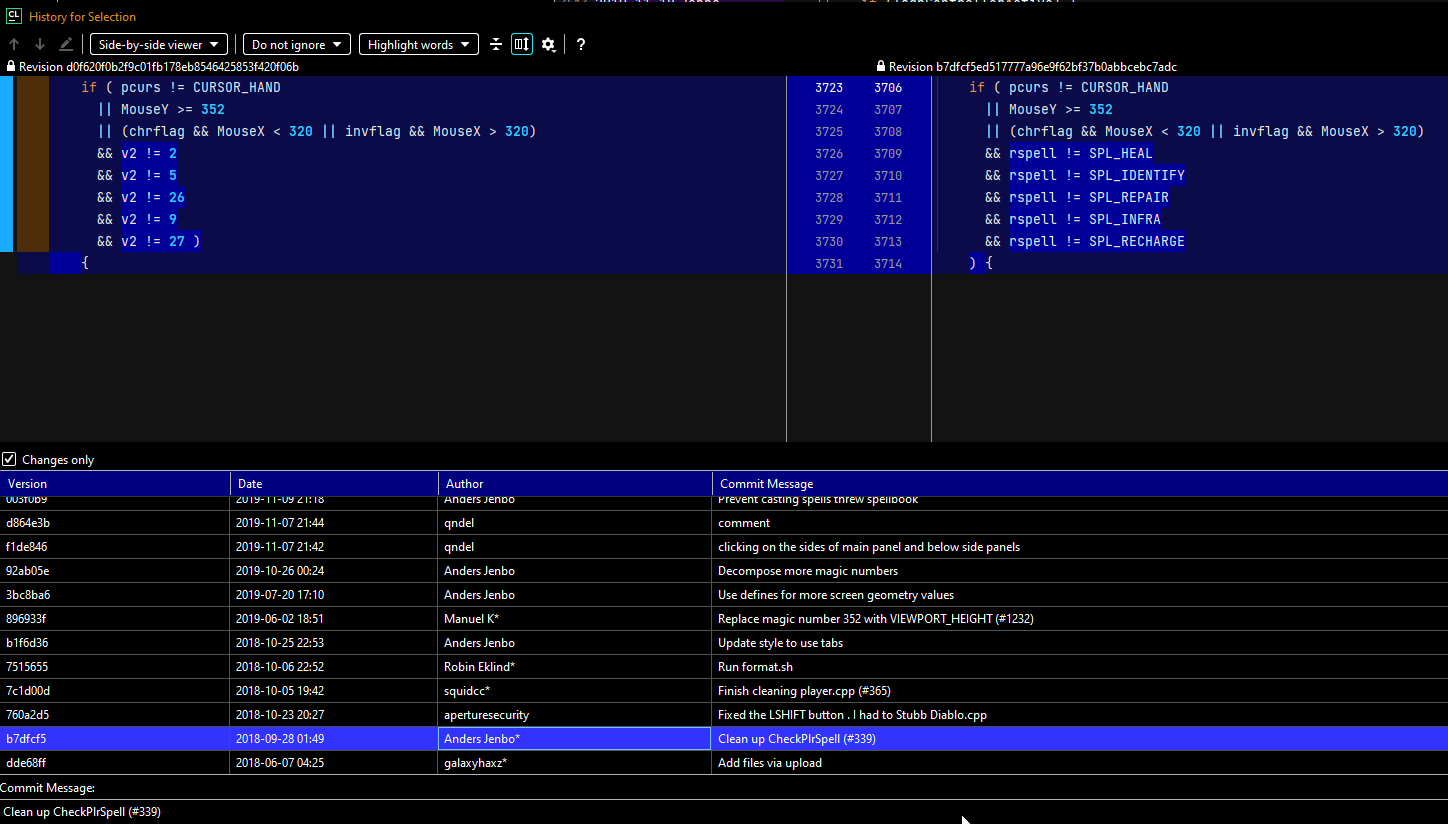Open the Highlight words dropdown
This screenshot has height=824, width=1448.
[418, 44]
